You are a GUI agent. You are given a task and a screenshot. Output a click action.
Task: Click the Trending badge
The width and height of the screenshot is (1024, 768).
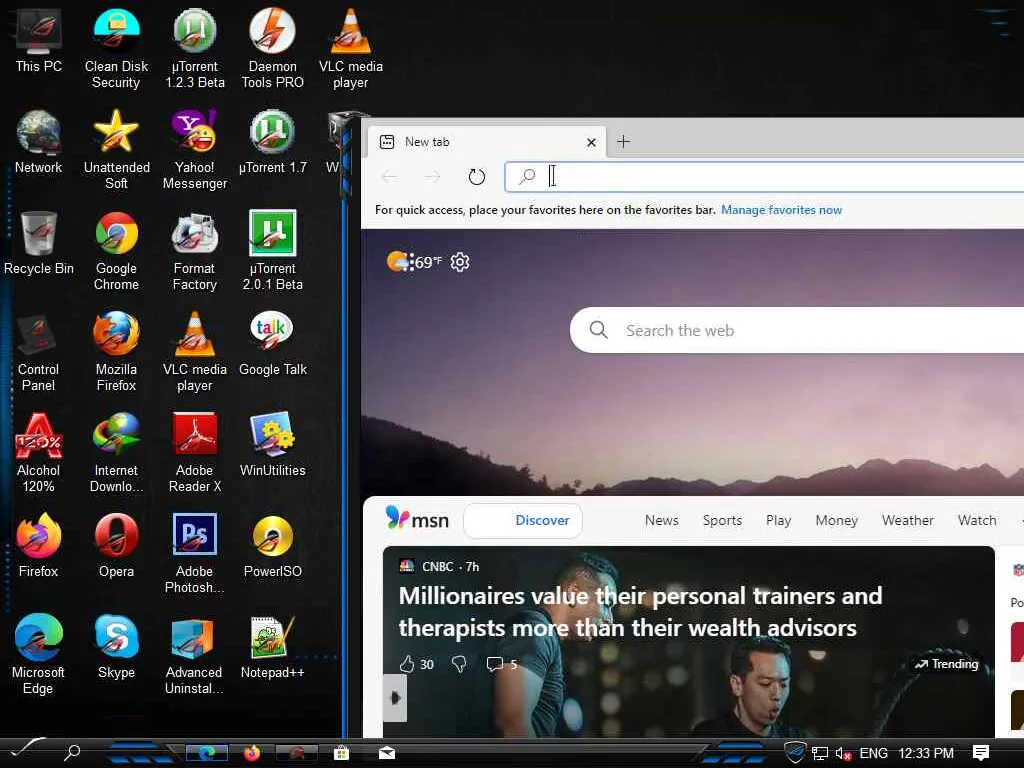(x=946, y=664)
